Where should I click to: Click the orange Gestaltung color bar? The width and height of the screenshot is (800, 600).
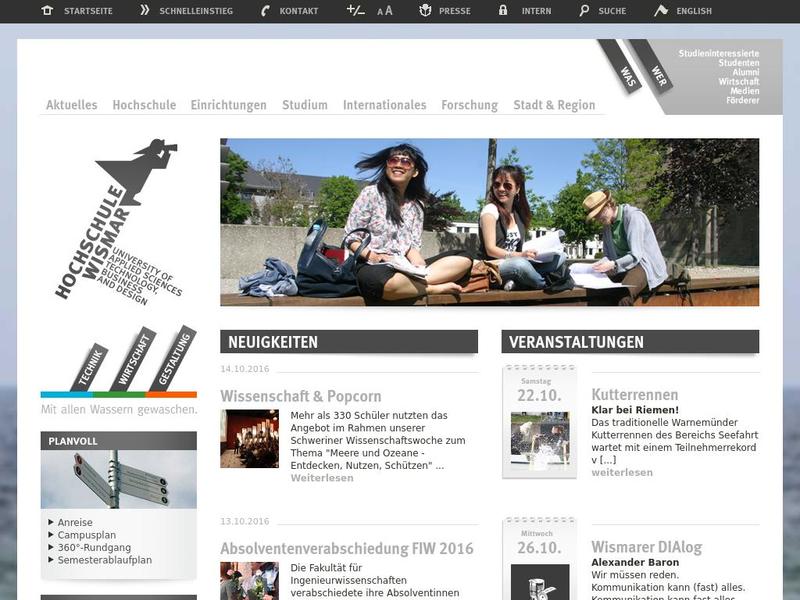click(x=171, y=394)
